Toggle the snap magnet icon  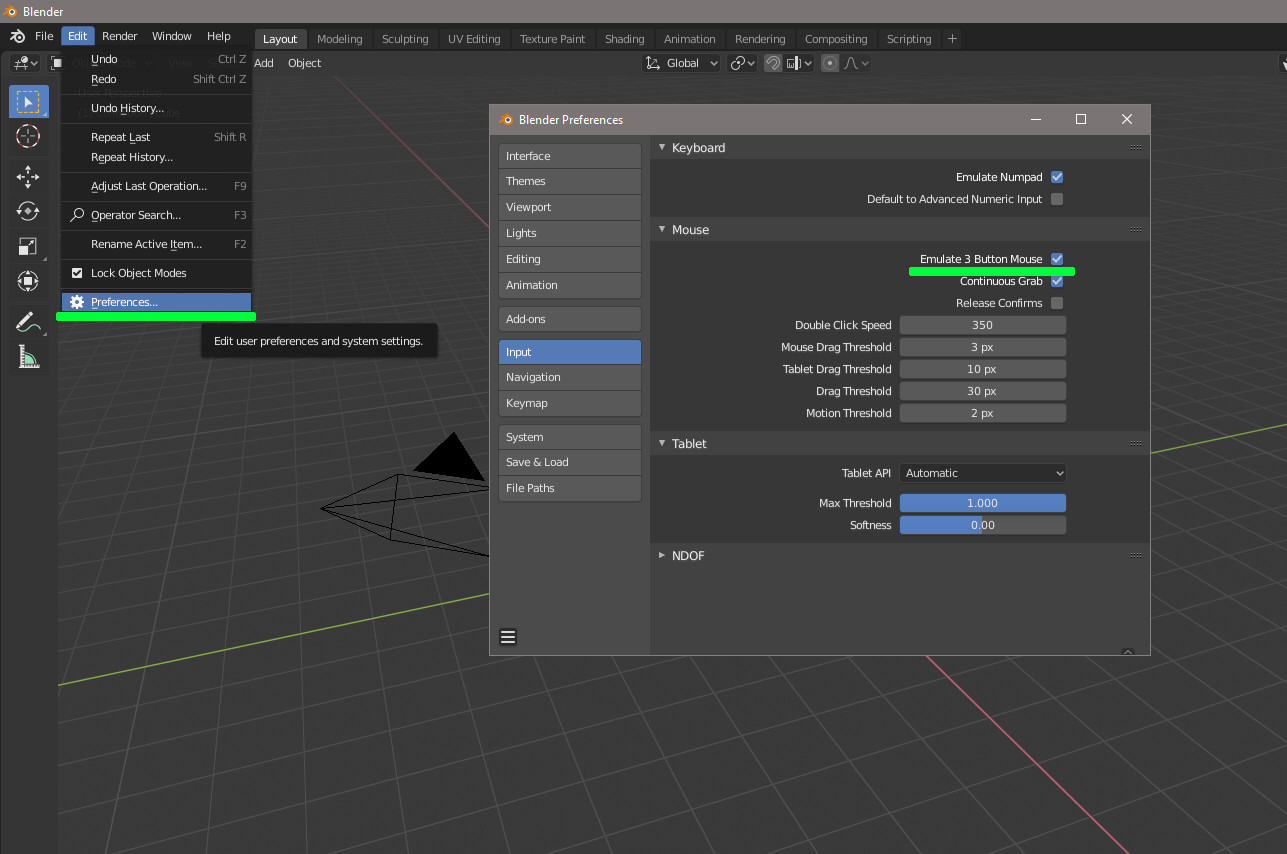[x=773, y=63]
